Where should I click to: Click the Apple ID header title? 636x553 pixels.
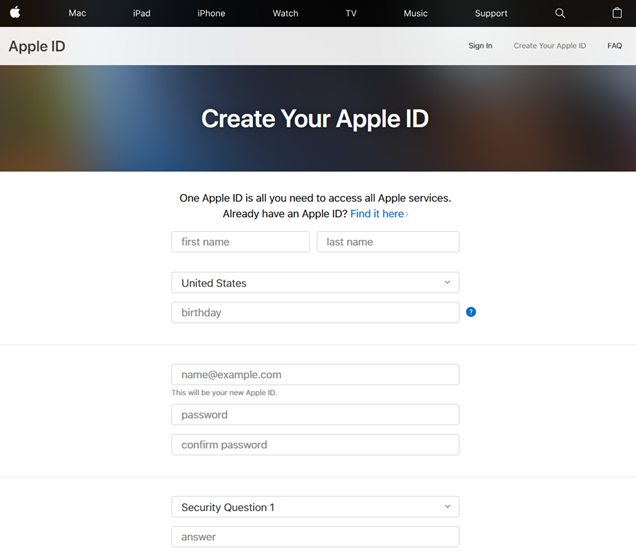pos(37,46)
